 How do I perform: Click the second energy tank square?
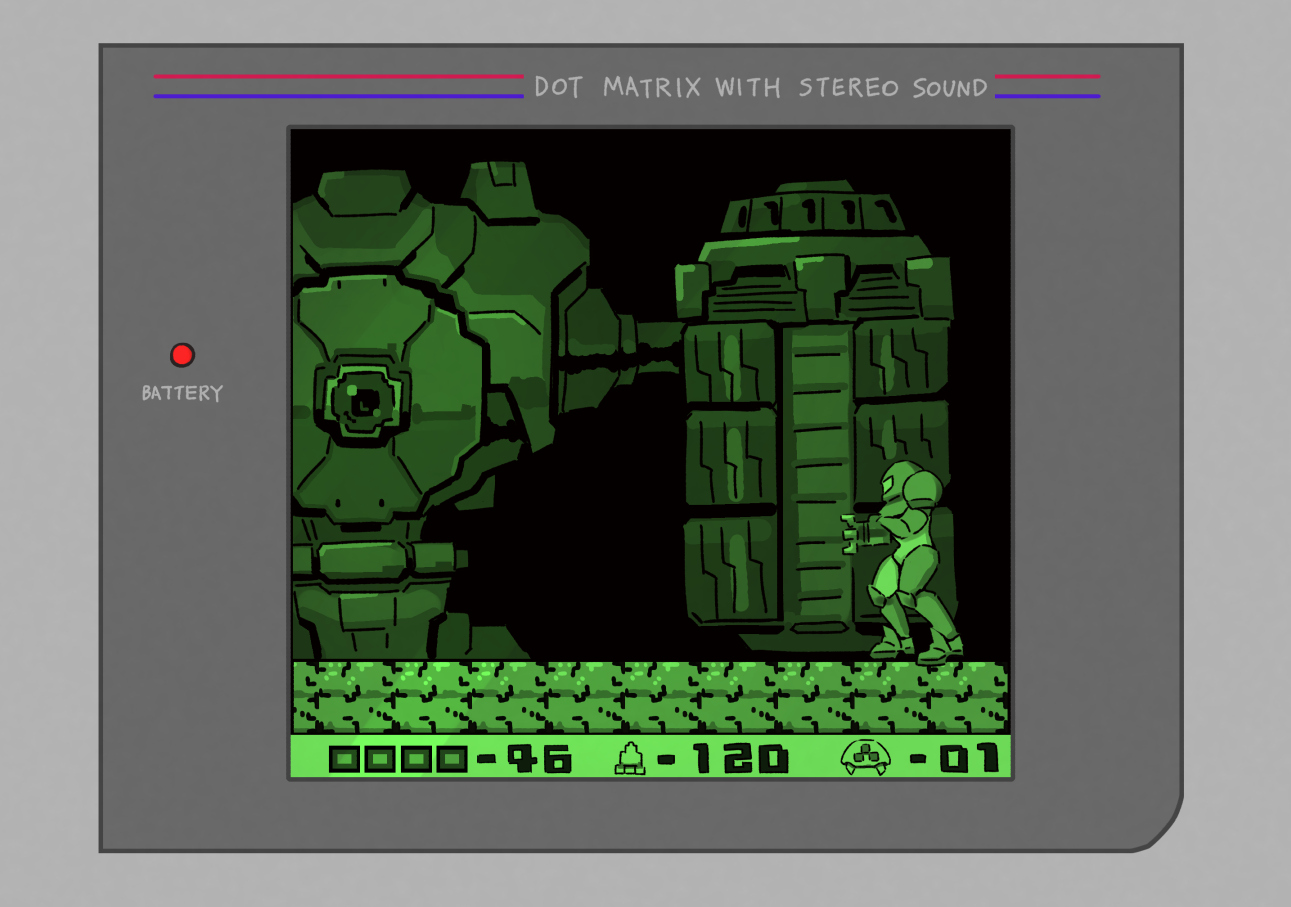pyautogui.click(x=380, y=760)
